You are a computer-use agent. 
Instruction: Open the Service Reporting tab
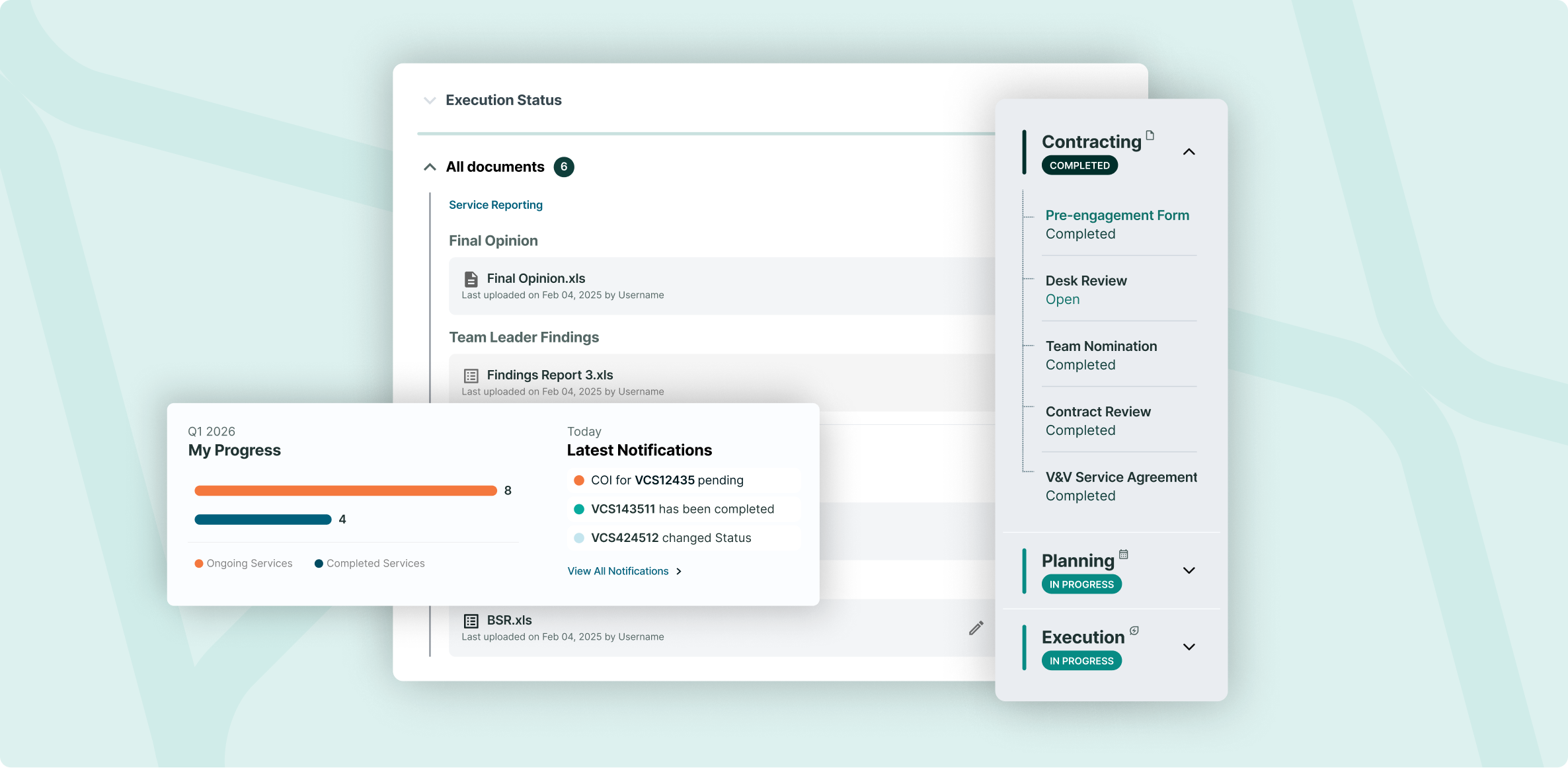pyautogui.click(x=495, y=204)
